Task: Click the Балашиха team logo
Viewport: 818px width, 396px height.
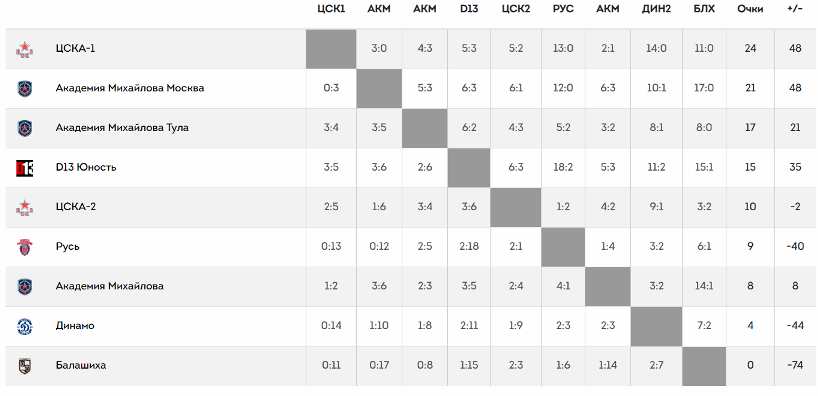Action: point(25,366)
